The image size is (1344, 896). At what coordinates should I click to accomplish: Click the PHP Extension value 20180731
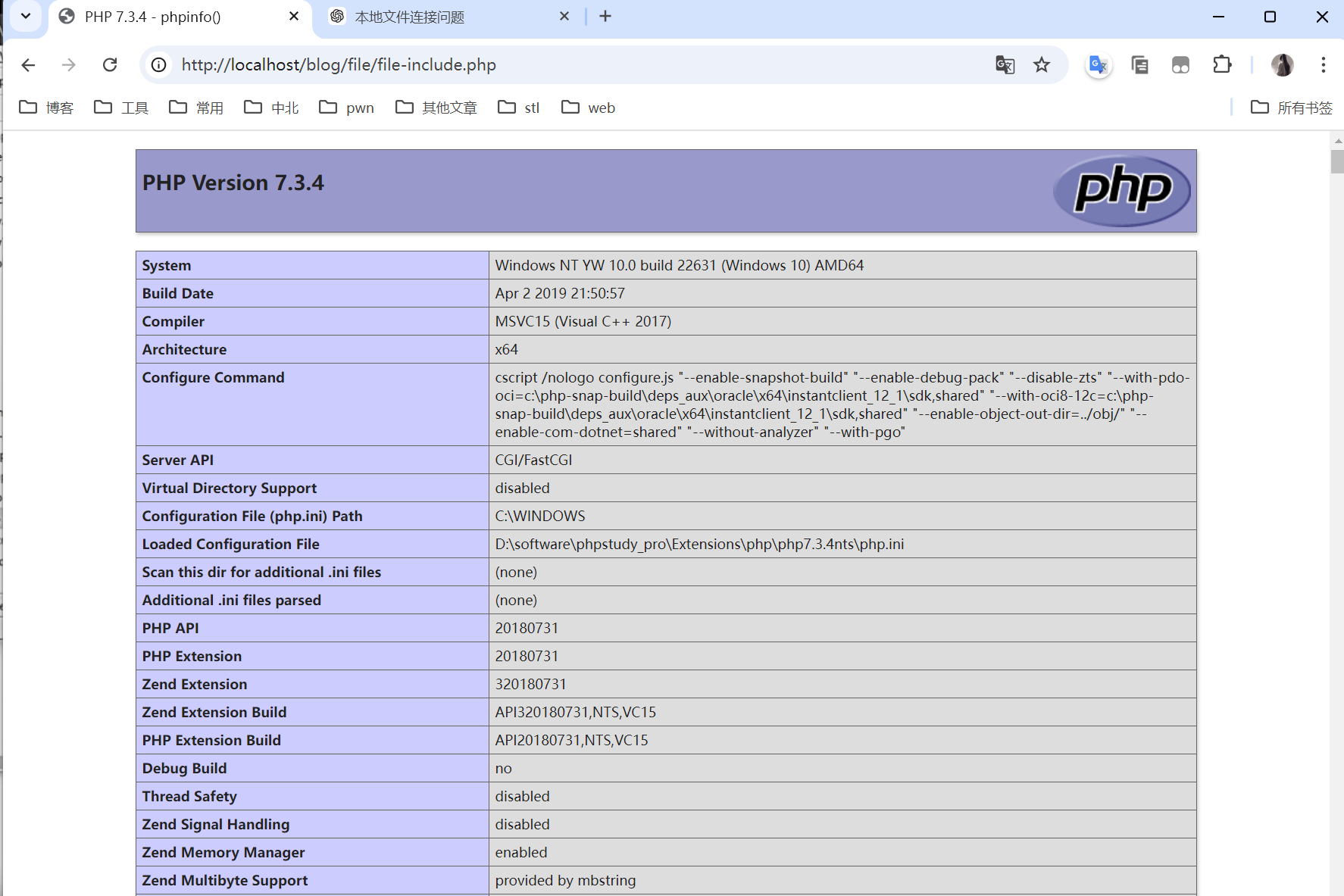point(527,656)
